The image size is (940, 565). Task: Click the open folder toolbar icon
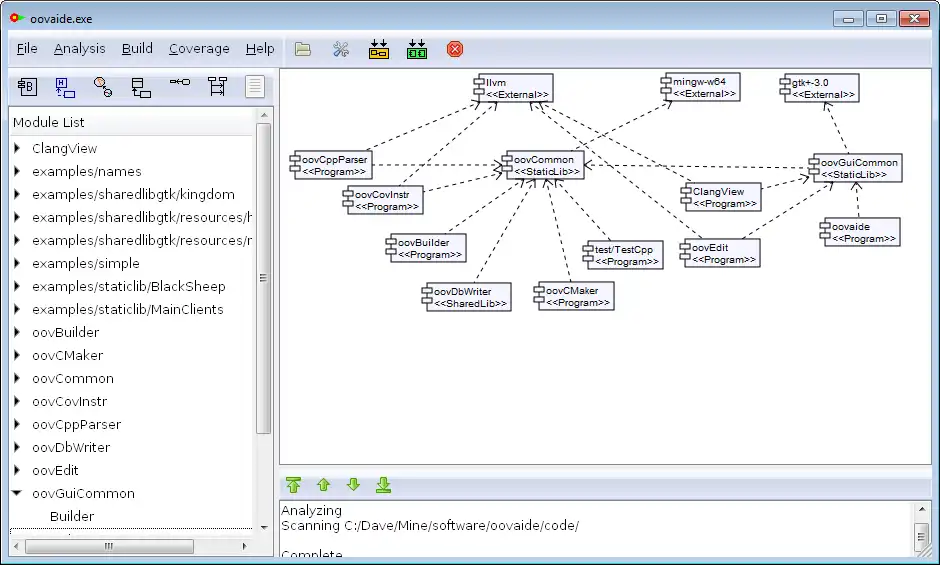click(x=303, y=49)
